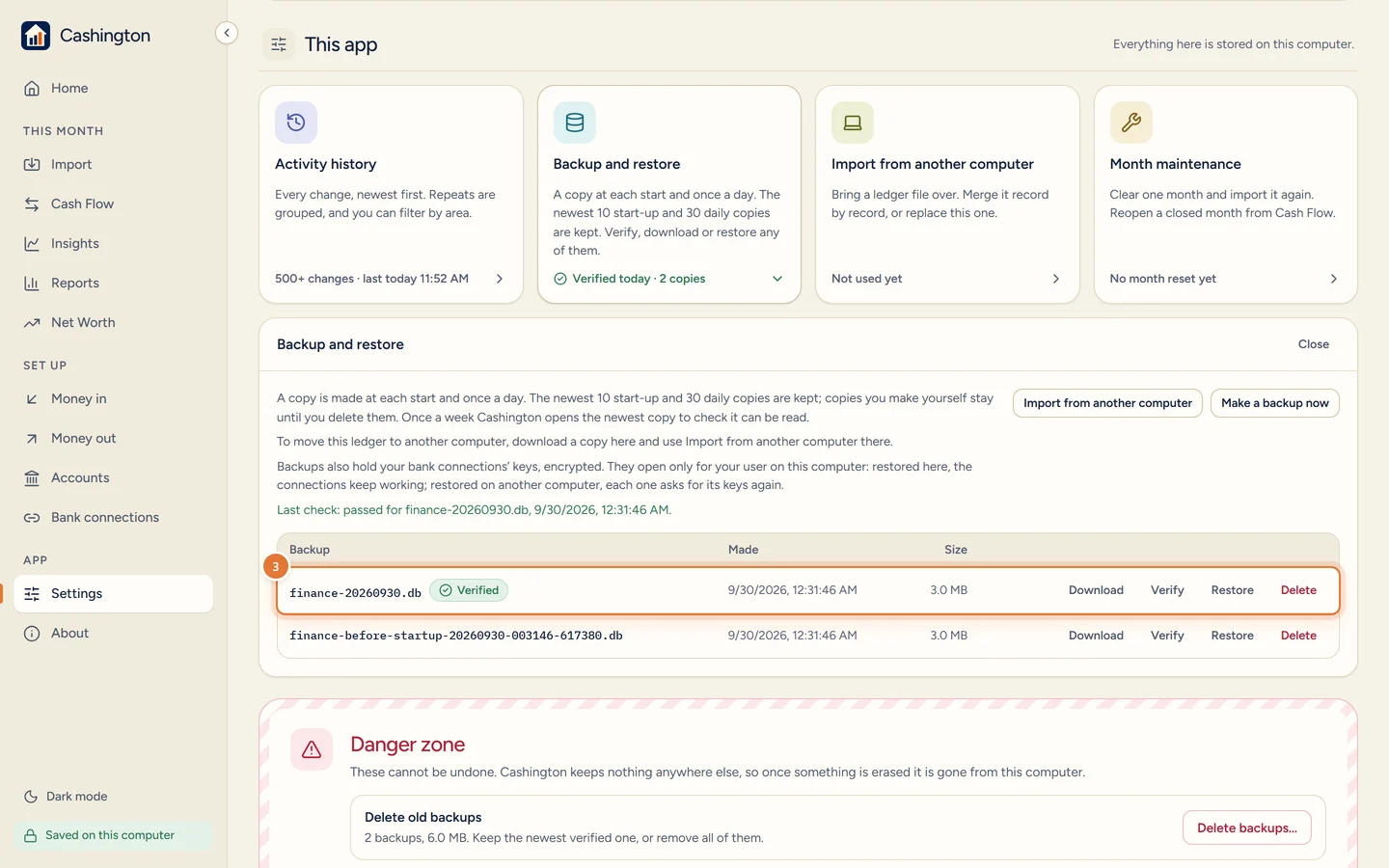Expand Activity history via its arrow
This screenshot has height=868, width=1389.
tap(500, 279)
